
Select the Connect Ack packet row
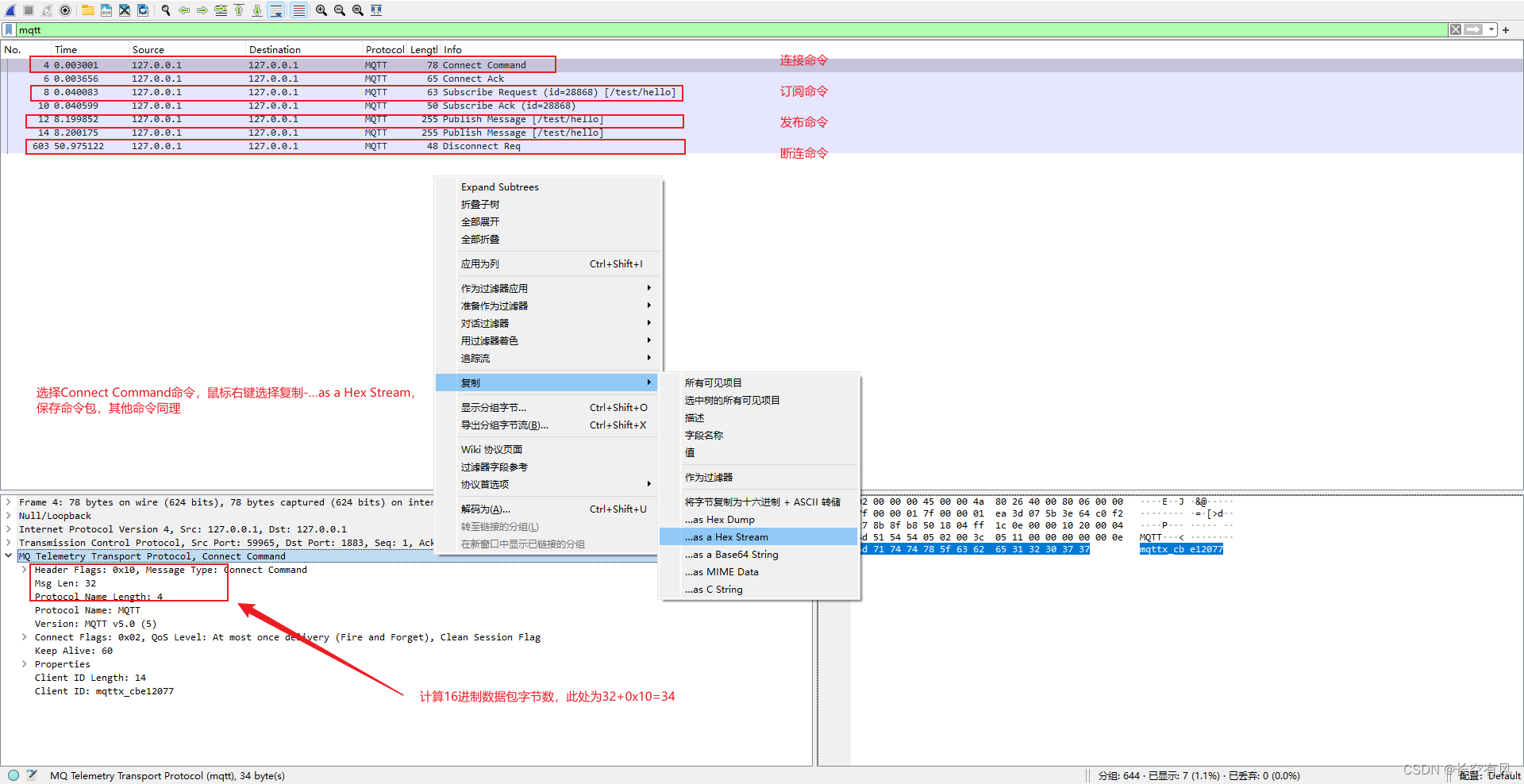pyautogui.click(x=762, y=79)
